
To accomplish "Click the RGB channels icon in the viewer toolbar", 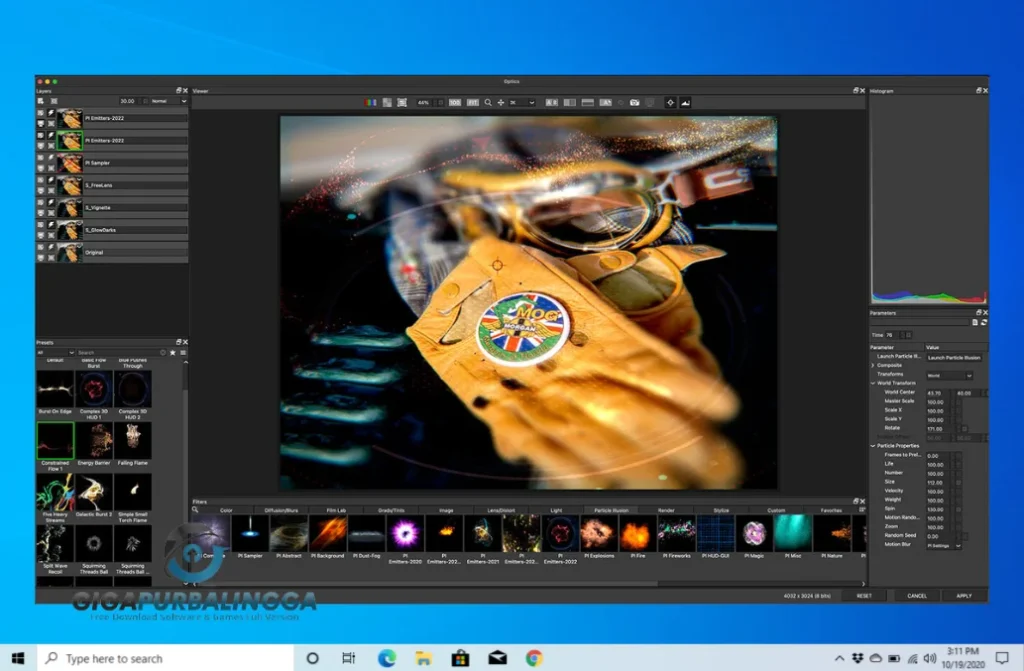I will [370, 102].
